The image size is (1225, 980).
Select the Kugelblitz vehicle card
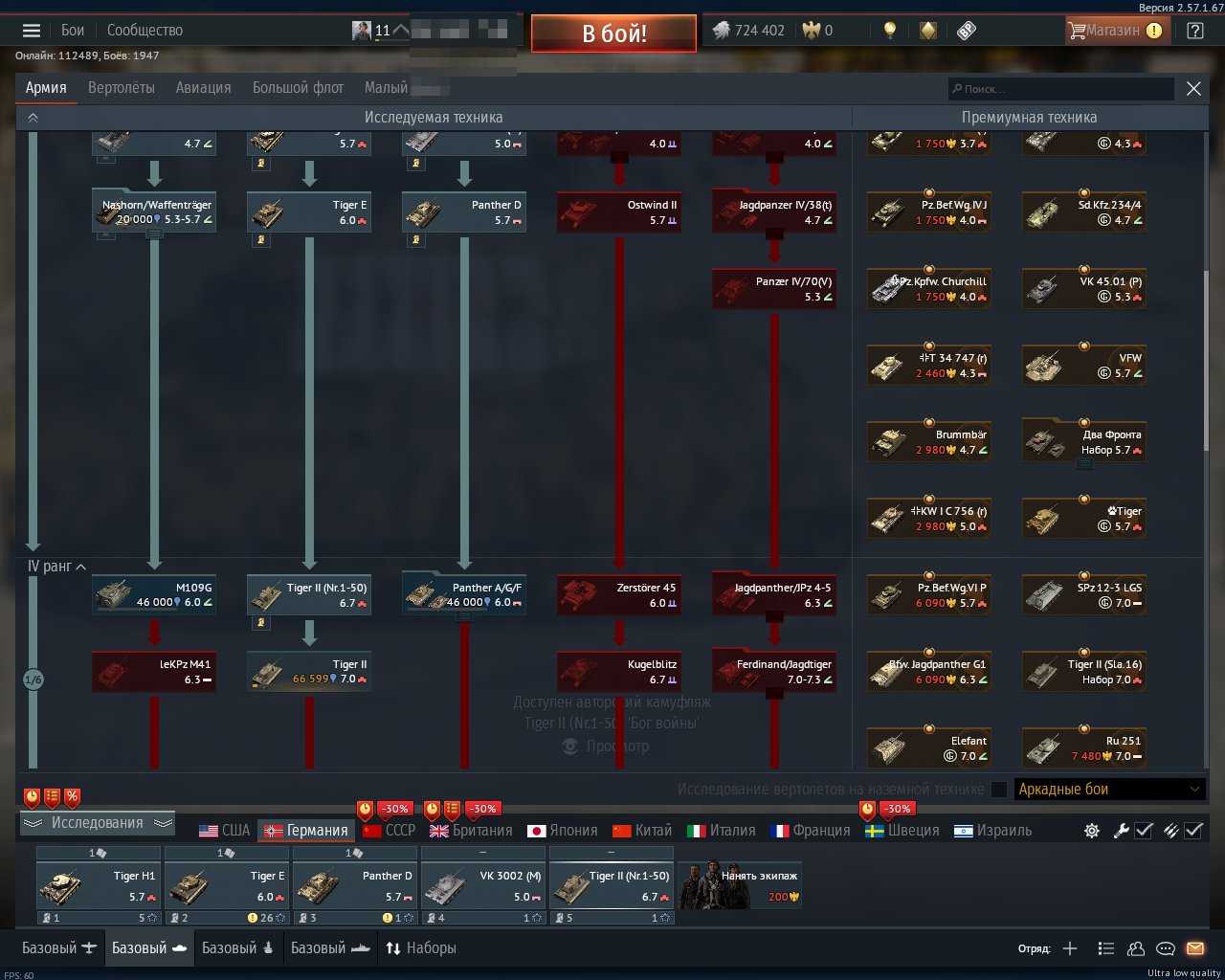pyautogui.click(x=619, y=672)
